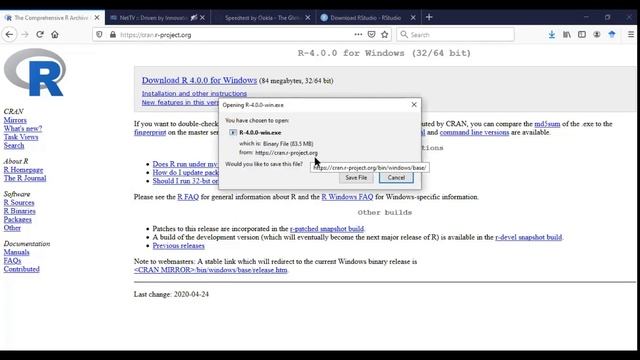The height and width of the screenshot is (360, 640).
Task: Go back using the browser back arrow
Action: click(x=9, y=35)
